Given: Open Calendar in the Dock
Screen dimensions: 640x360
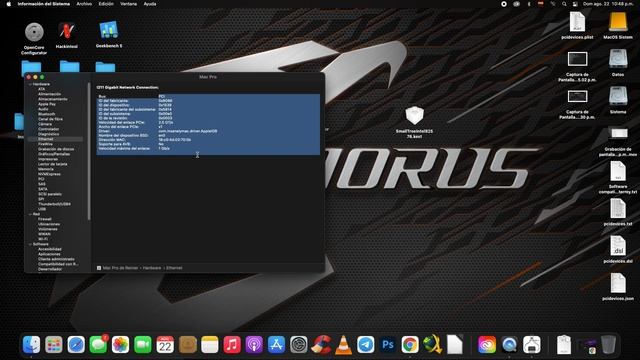Looking at the screenshot, I should (165, 345).
